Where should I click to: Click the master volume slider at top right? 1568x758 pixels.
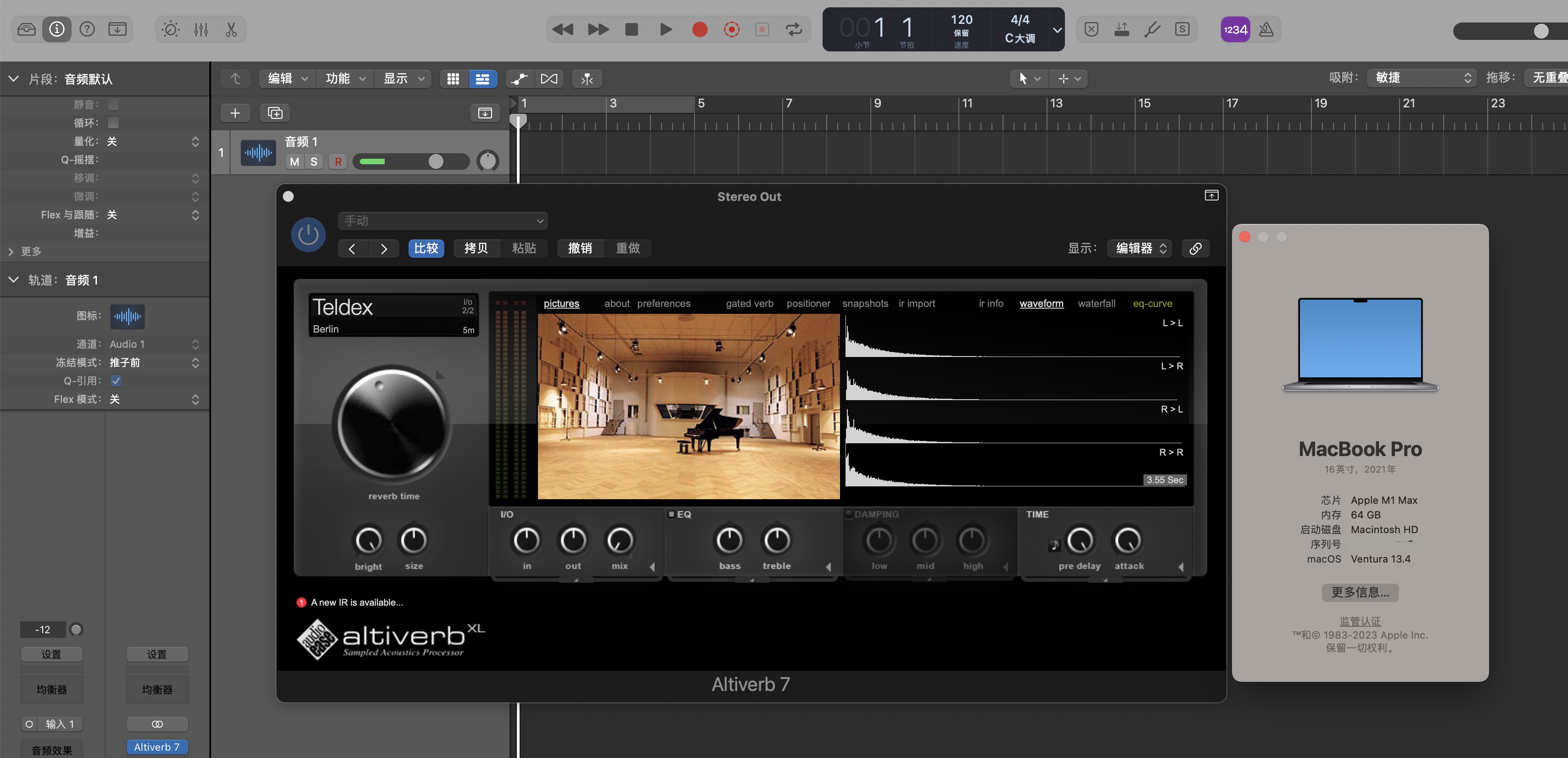[x=1510, y=31]
